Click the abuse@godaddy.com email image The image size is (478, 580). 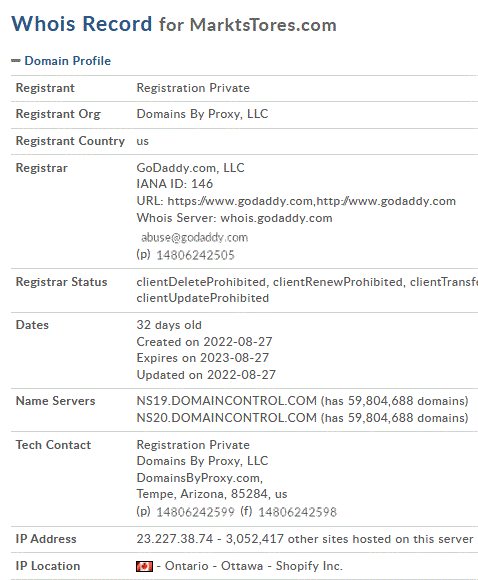pyautogui.click(x=195, y=237)
